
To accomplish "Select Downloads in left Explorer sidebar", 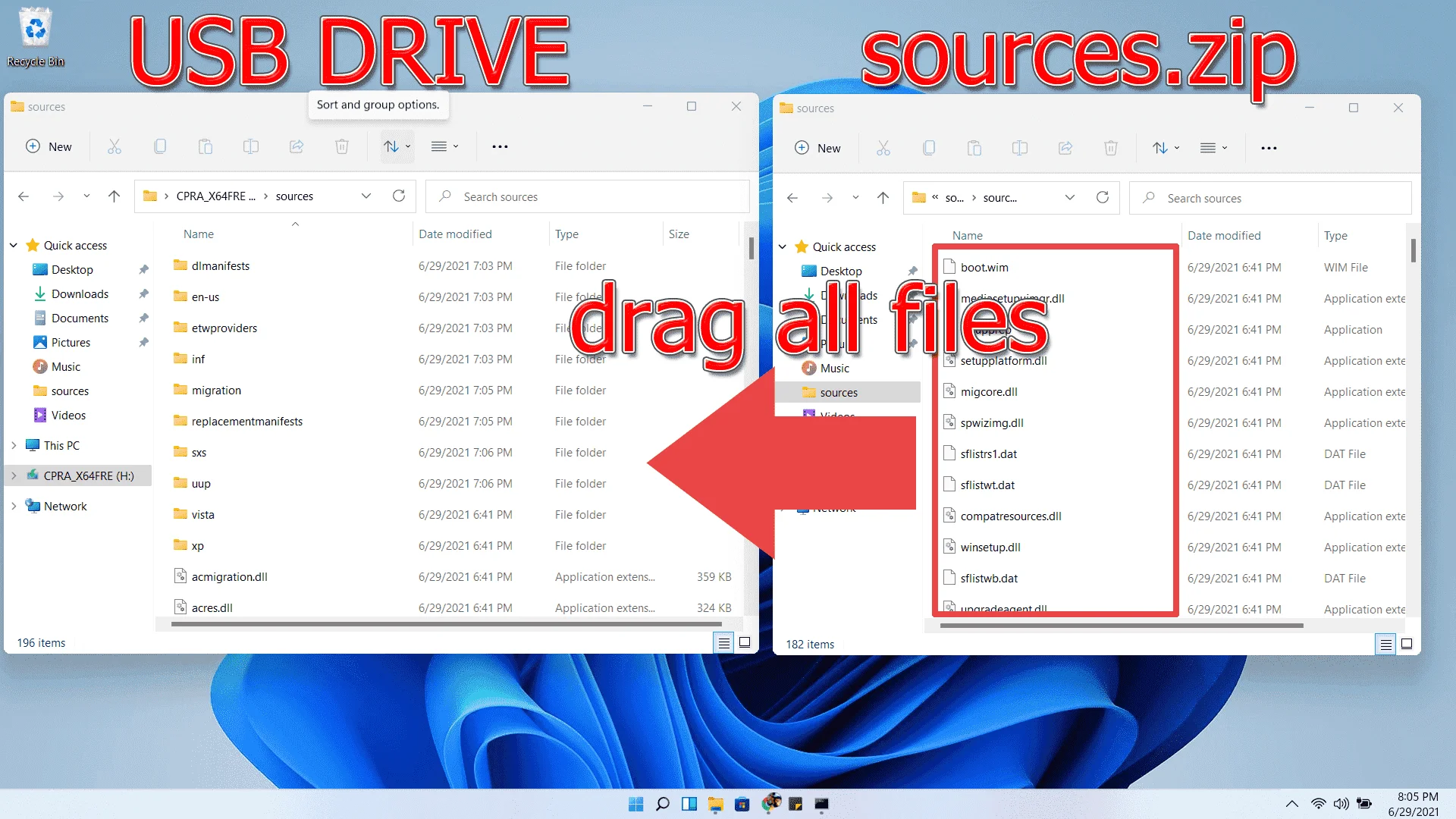I will [80, 294].
